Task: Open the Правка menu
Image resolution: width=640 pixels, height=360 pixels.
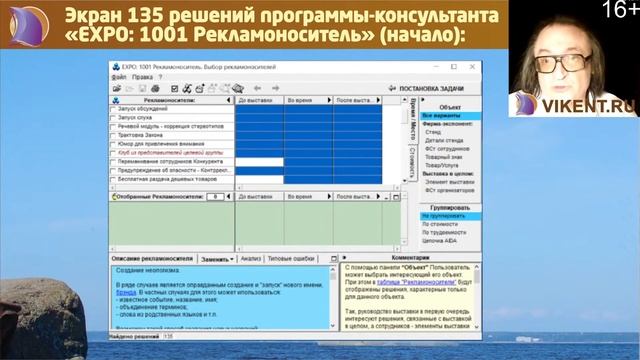Action: 142,77
